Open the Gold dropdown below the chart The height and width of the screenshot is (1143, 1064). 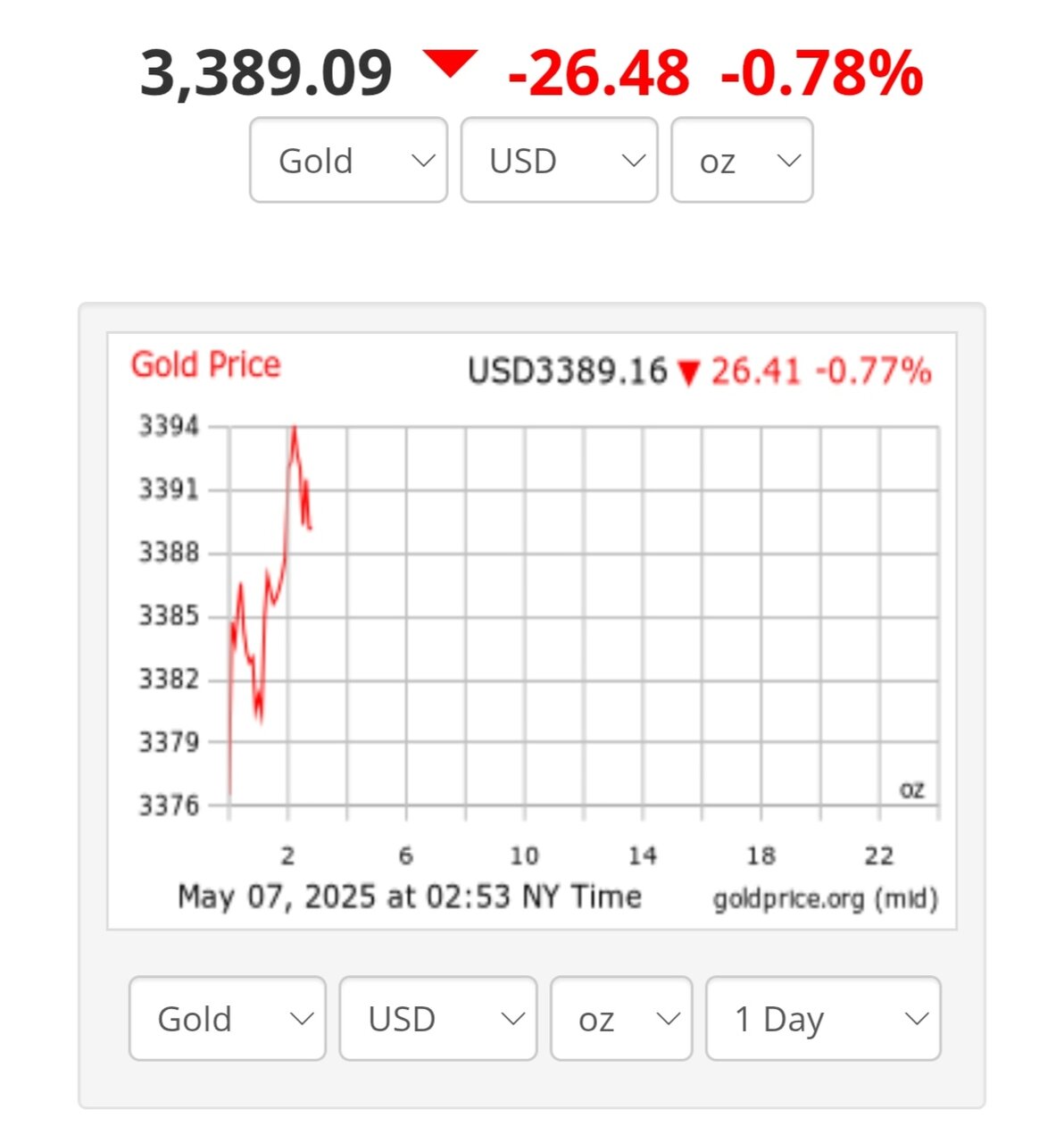(228, 1019)
